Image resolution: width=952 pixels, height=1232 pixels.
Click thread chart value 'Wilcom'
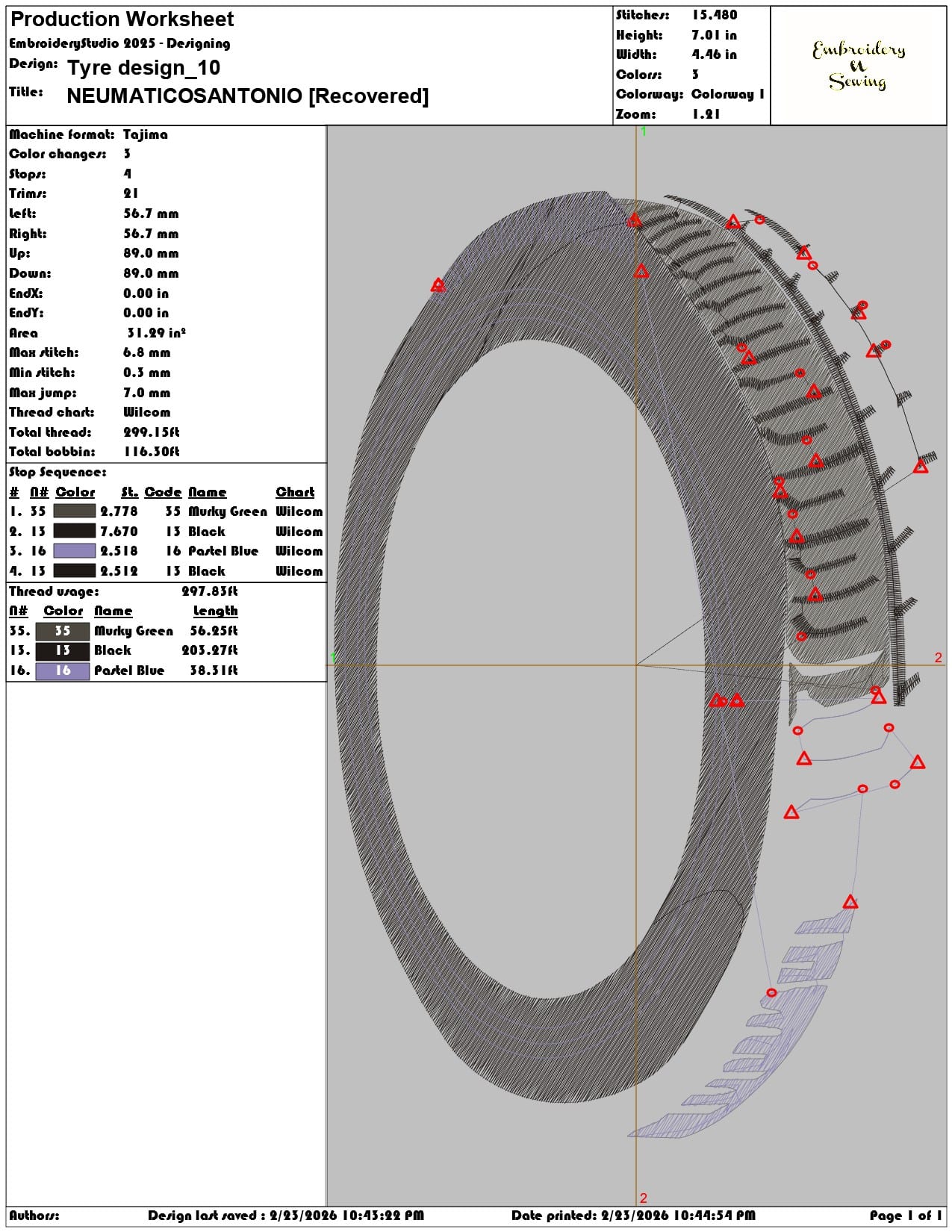click(x=147, y=412)
